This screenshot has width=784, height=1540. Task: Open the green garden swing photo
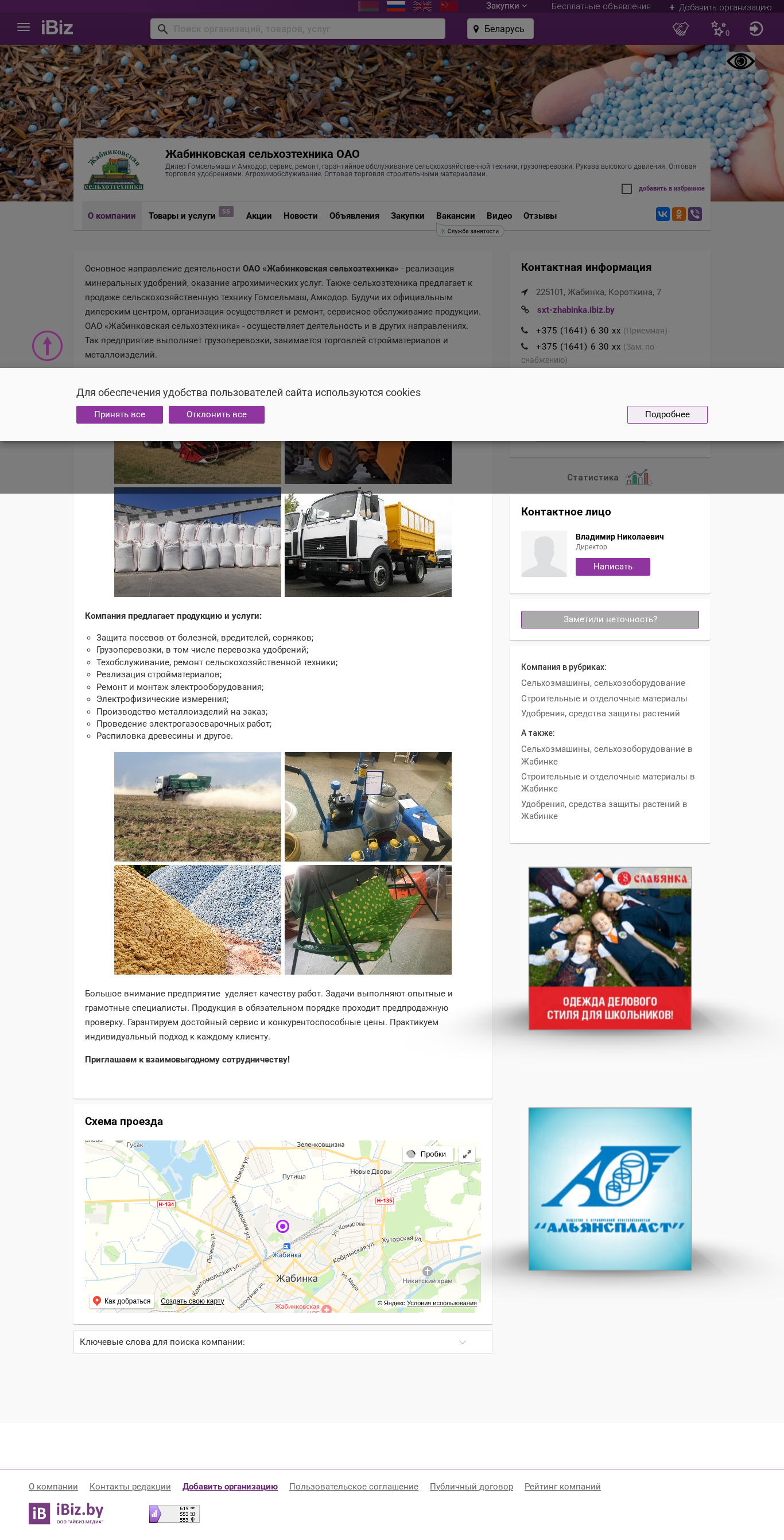(x=368, y=920)
